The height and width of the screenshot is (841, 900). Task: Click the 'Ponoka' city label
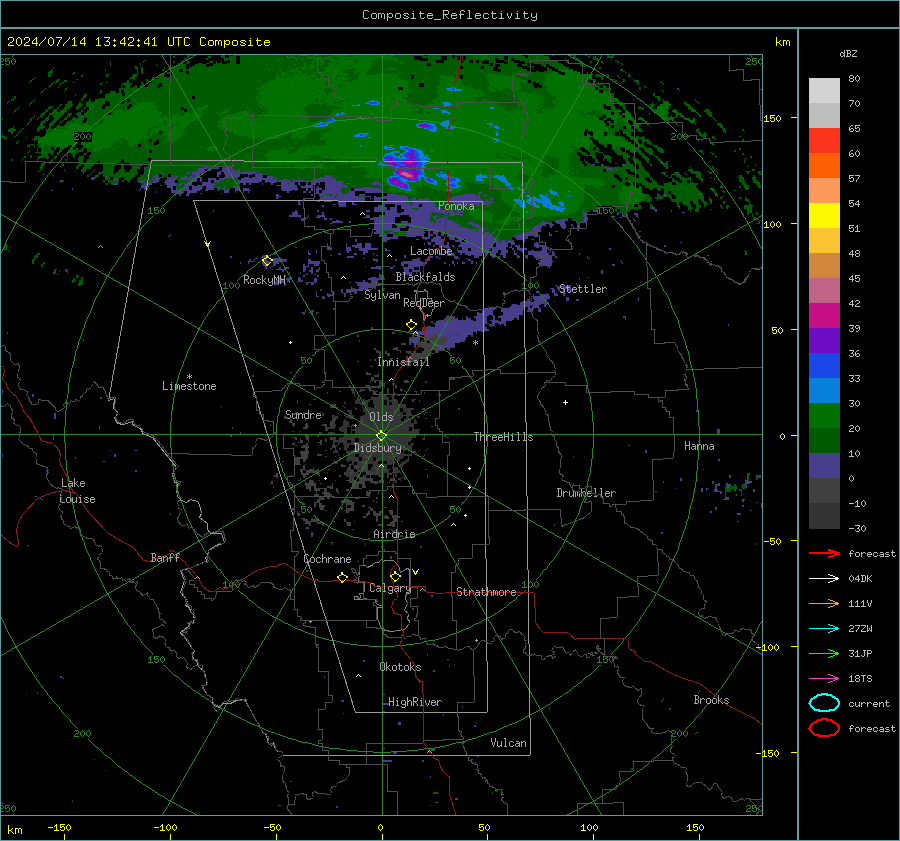(x=456, y=206)
